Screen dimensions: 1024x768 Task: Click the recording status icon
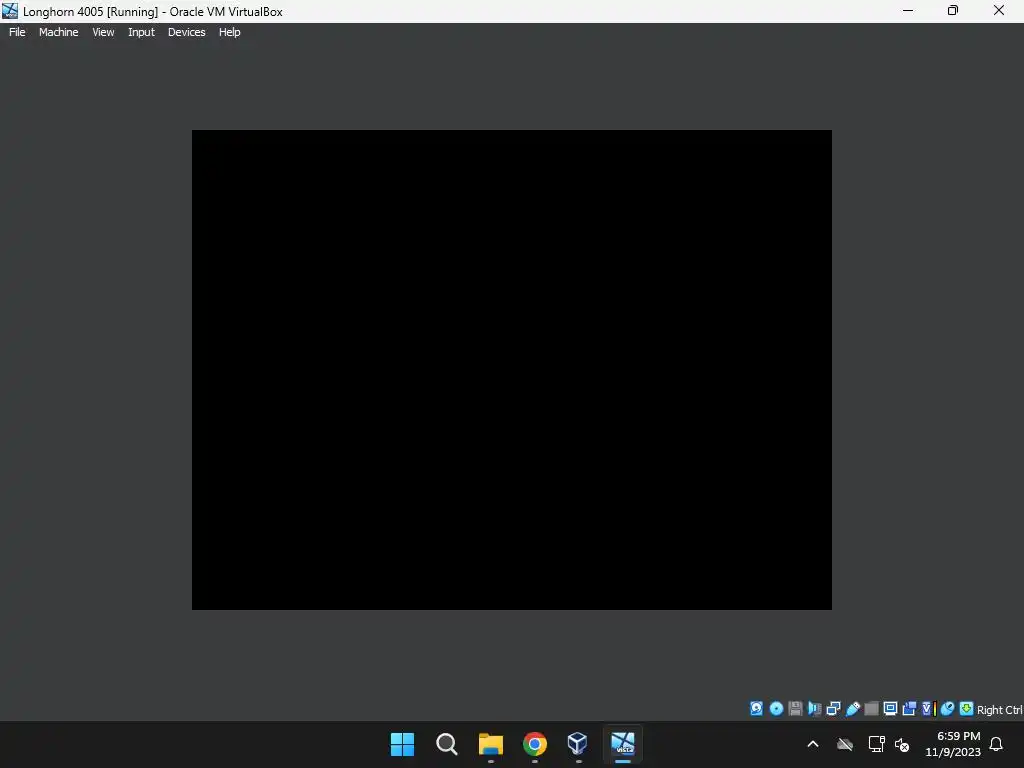(x=909, y=709)
